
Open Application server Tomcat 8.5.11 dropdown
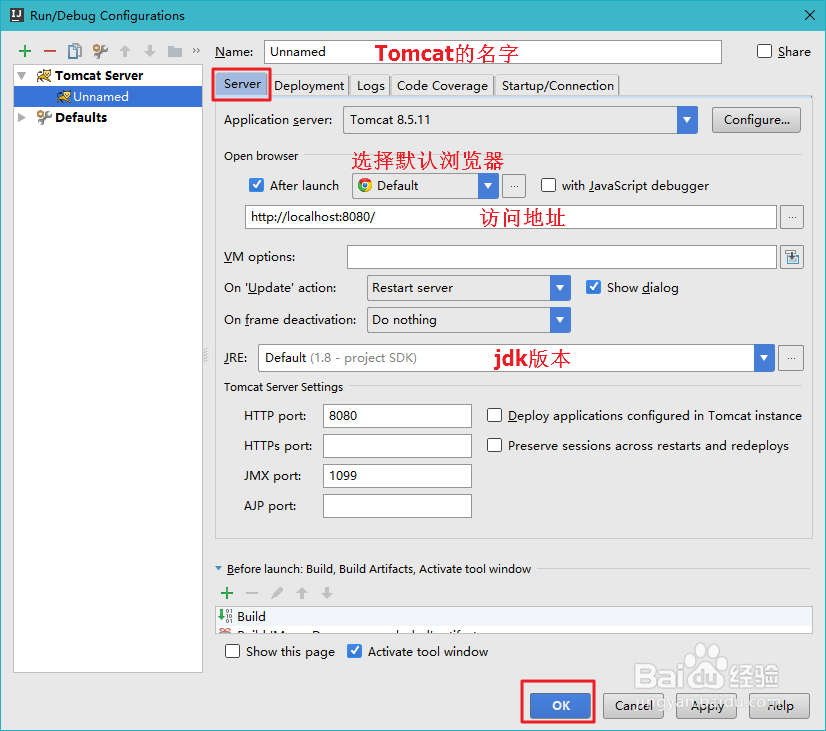(686, 120)
